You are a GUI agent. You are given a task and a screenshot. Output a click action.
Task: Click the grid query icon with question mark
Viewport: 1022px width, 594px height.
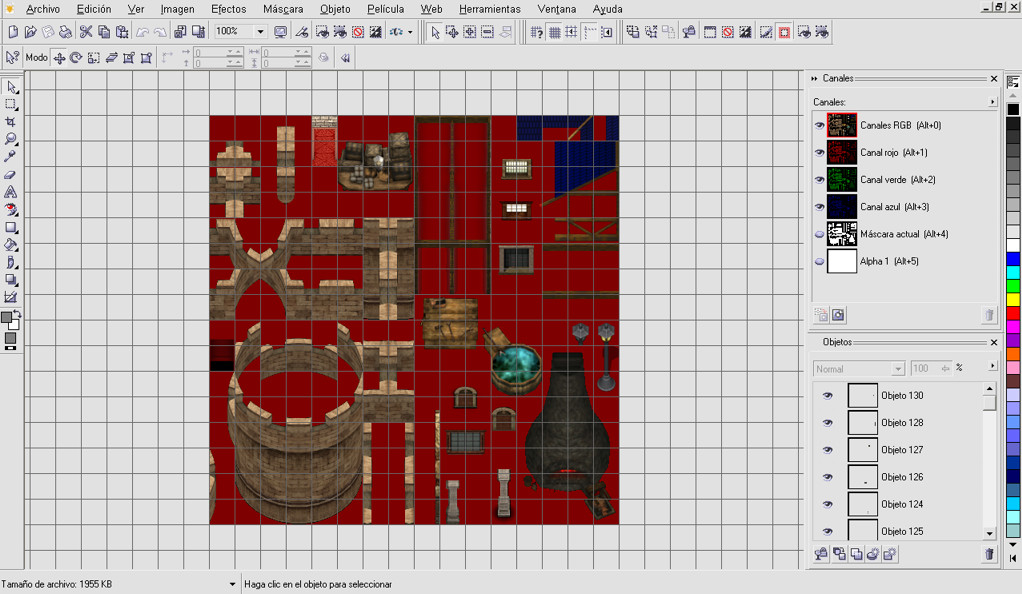pyautogui.click(x=536, y=32)
